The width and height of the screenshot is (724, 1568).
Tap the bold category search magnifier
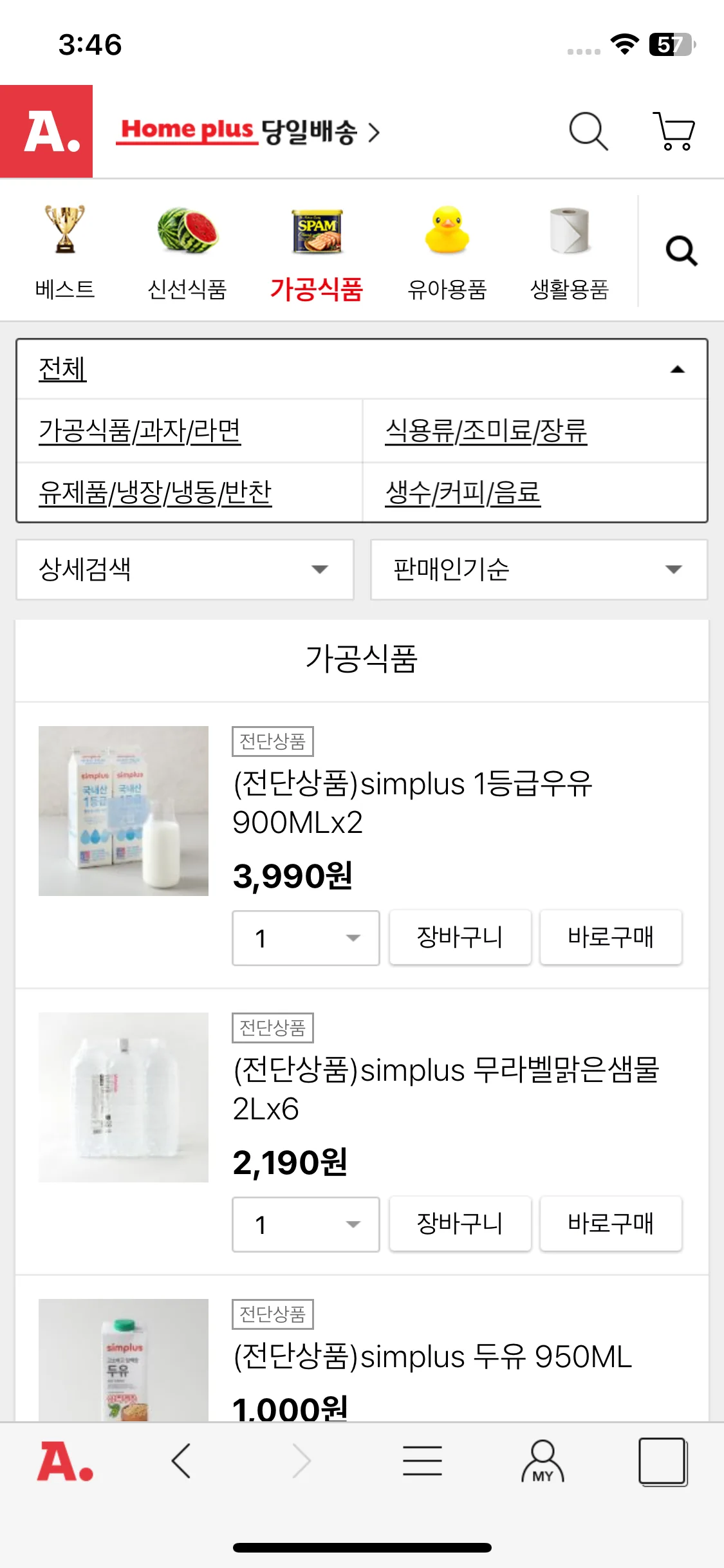tap(682, 250)
